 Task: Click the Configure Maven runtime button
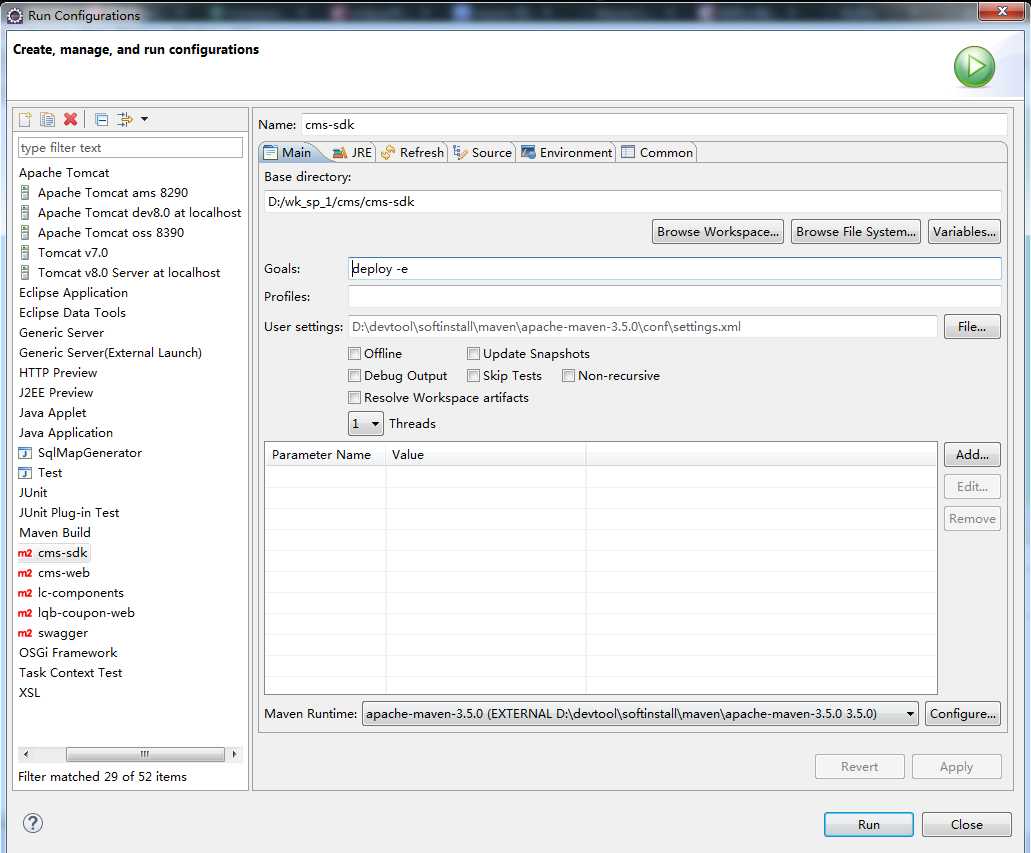click(x=963, y=714)
